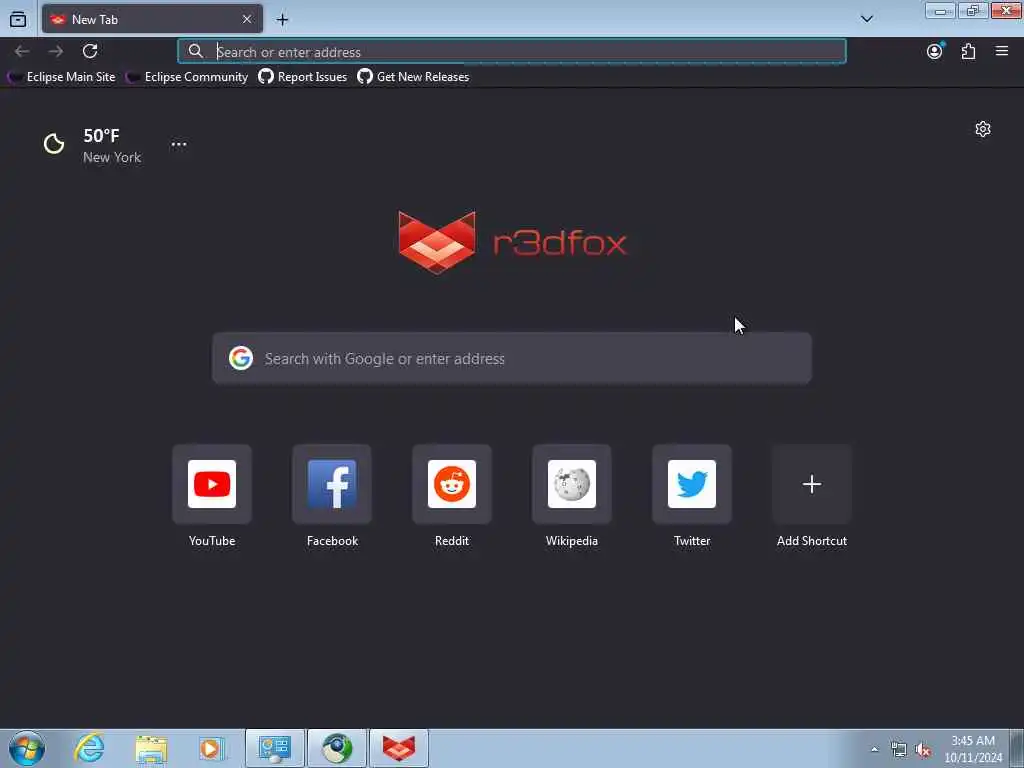The height and width of the screenshot is (768, 1024).
Task: Open the account profile icon
Action: pyautogui.click(x=935, y=51)
